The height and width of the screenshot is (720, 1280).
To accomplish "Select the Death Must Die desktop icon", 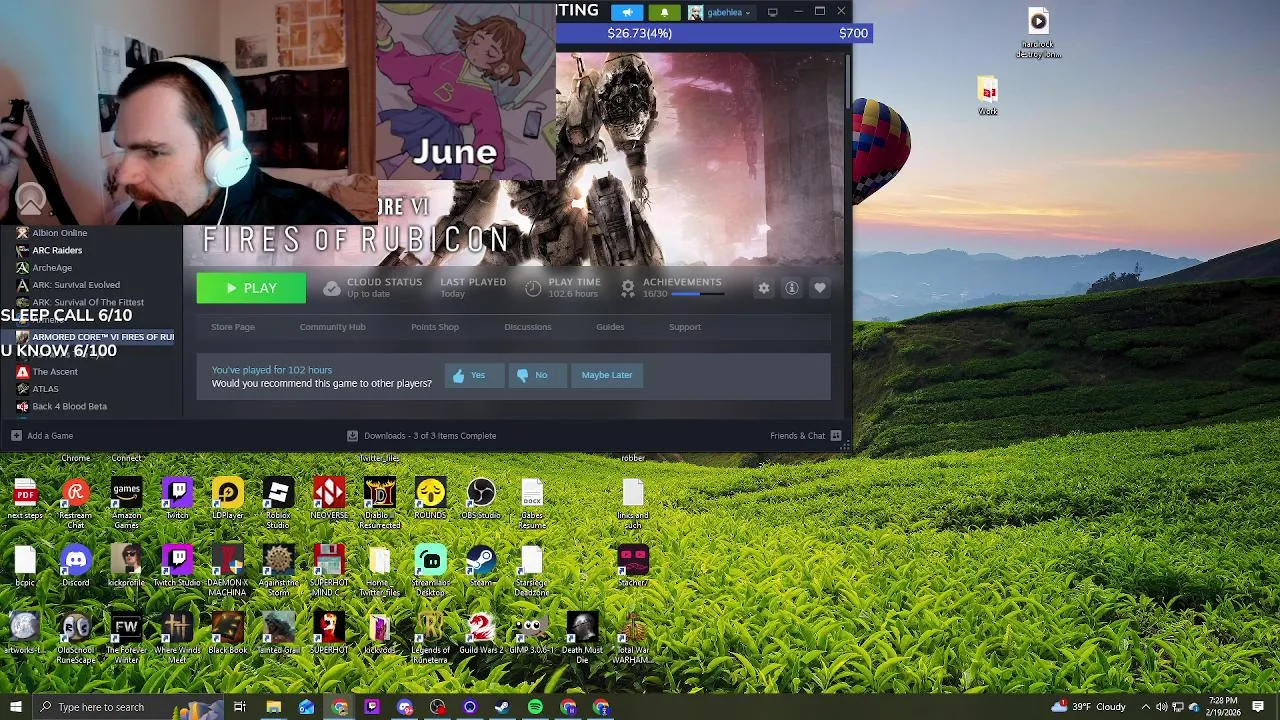I will coord(582,638).
